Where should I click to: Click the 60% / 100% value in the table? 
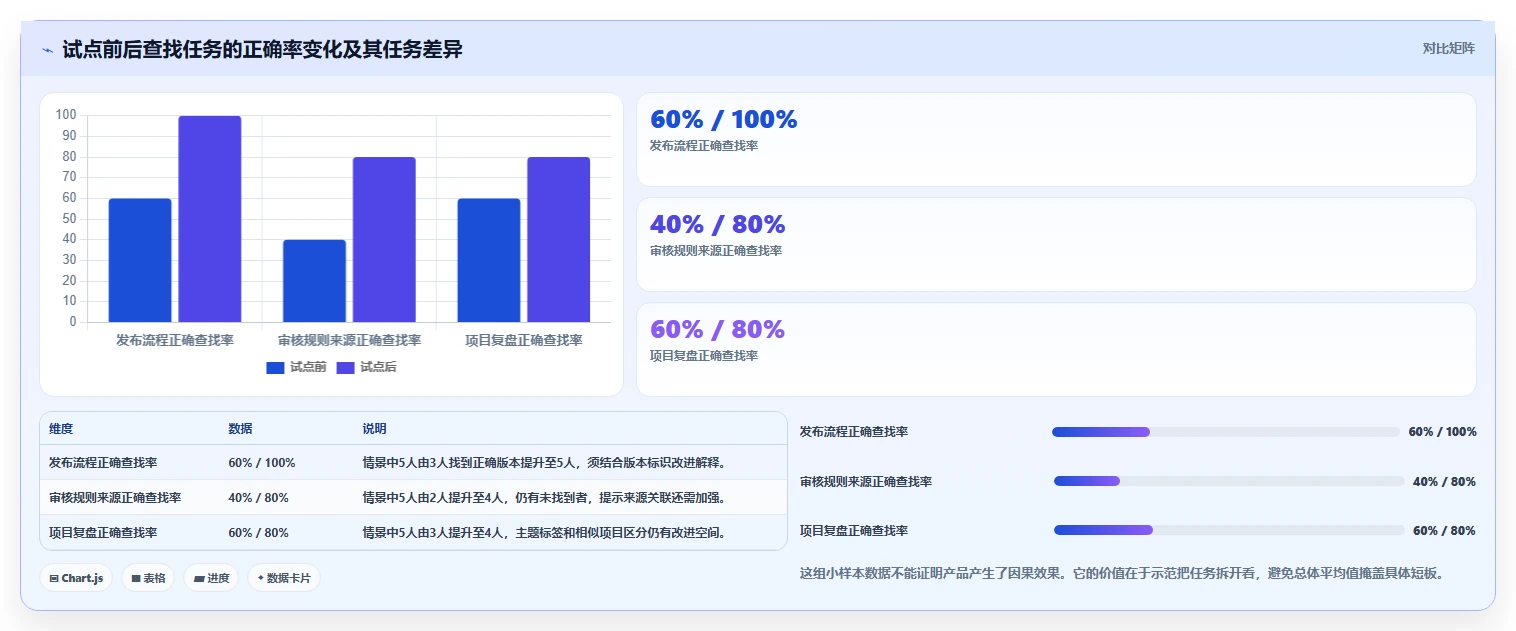click(x=262, y=463)
